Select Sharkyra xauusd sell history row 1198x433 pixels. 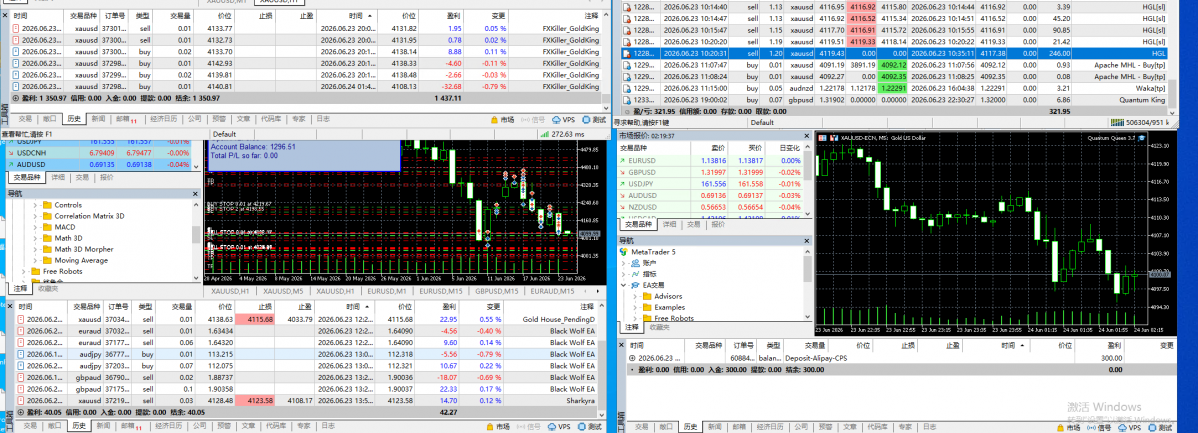(x=306, y=401)
